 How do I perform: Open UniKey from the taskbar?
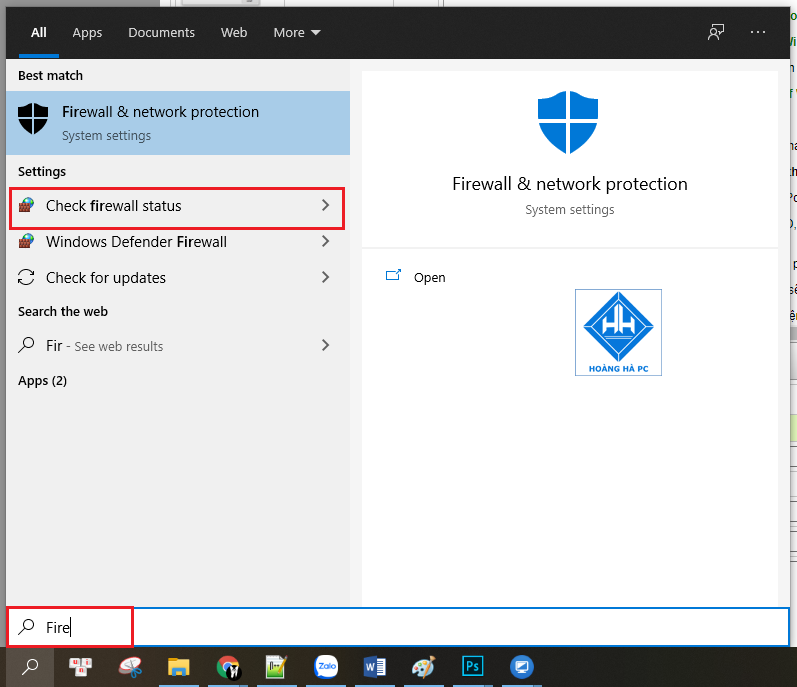[x=80, y=667]
